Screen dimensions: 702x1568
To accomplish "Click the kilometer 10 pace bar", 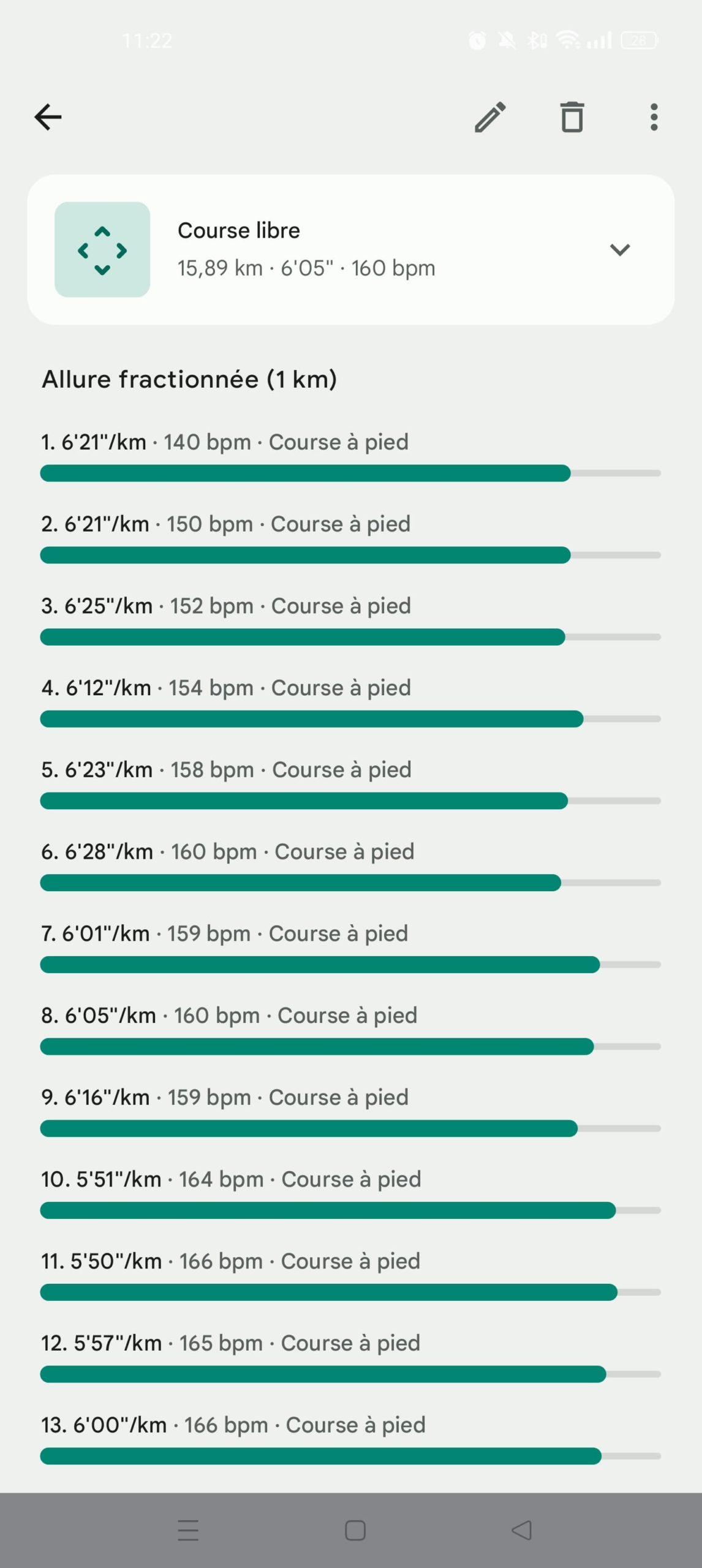I will [328, 1210].
